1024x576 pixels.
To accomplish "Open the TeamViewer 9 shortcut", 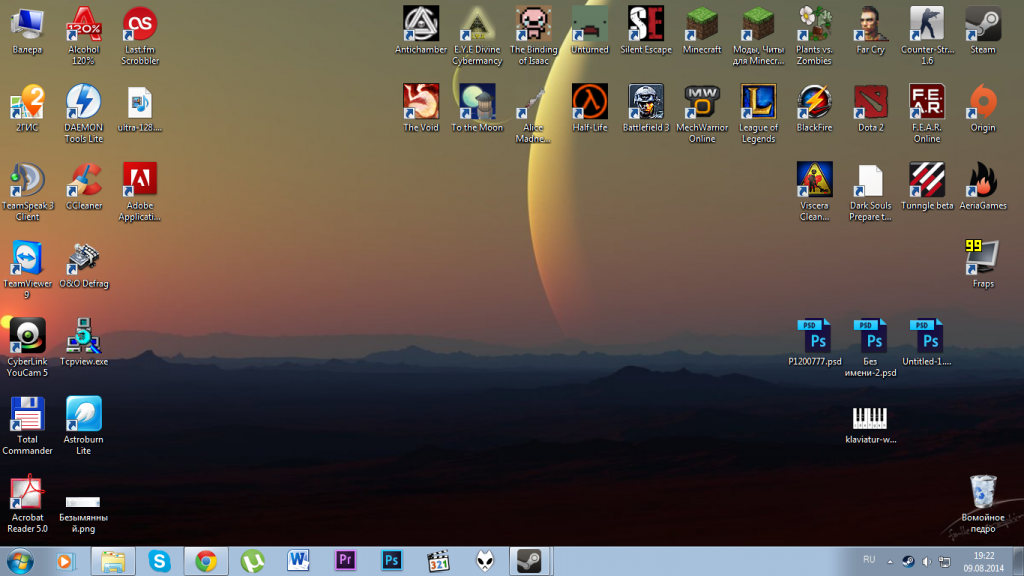I will click(27, 258).
